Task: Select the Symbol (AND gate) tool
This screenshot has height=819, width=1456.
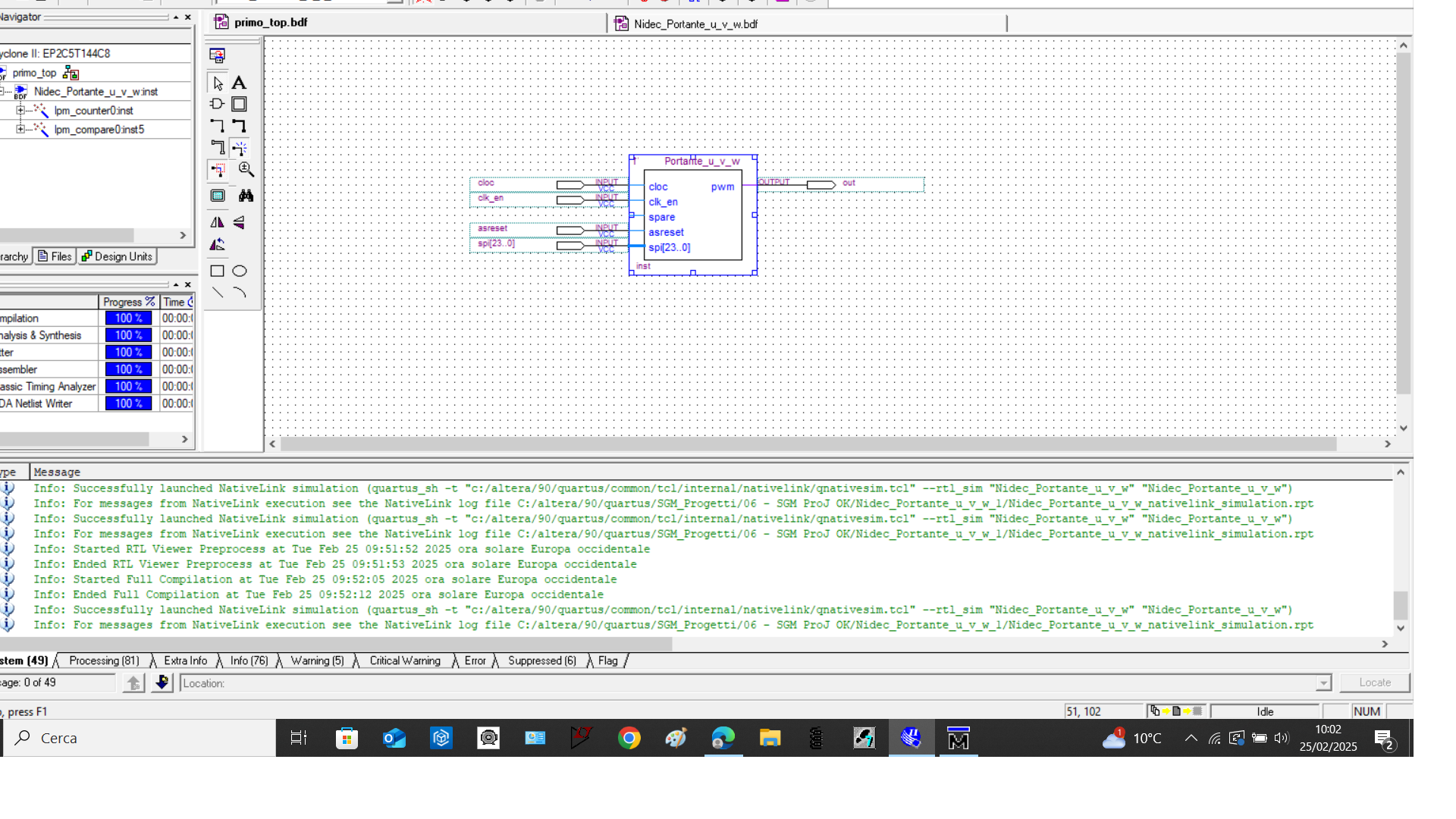Action: tap(218, 104)
